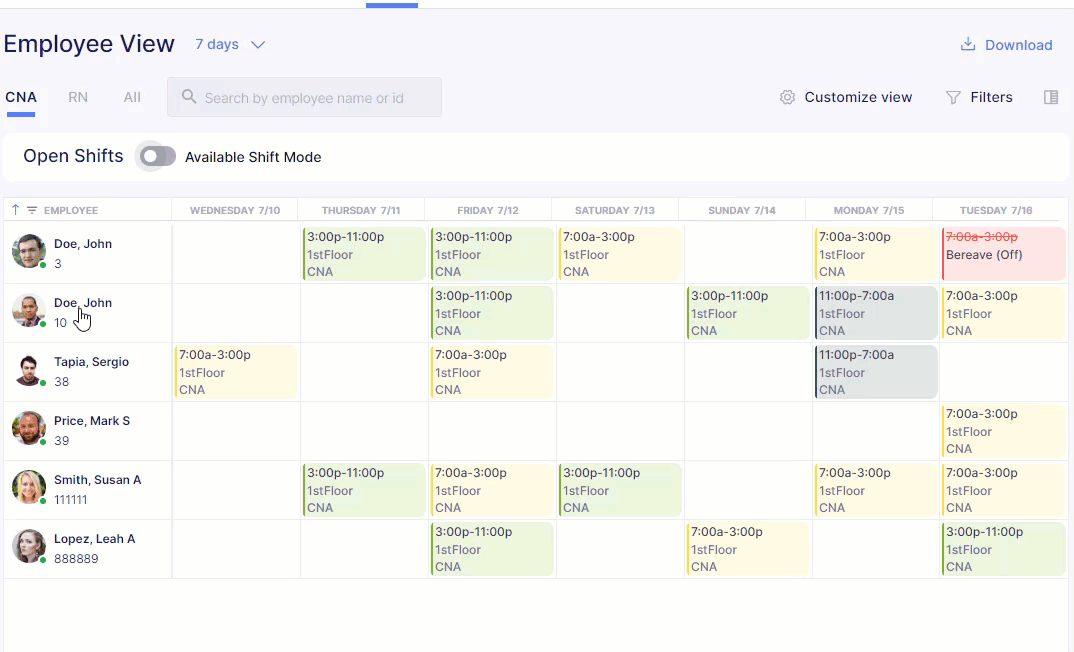Image resolution: width=1074 pixels, height=652 pixels.
Task: Click the Filters funnel icon
Action: [953, 97]
